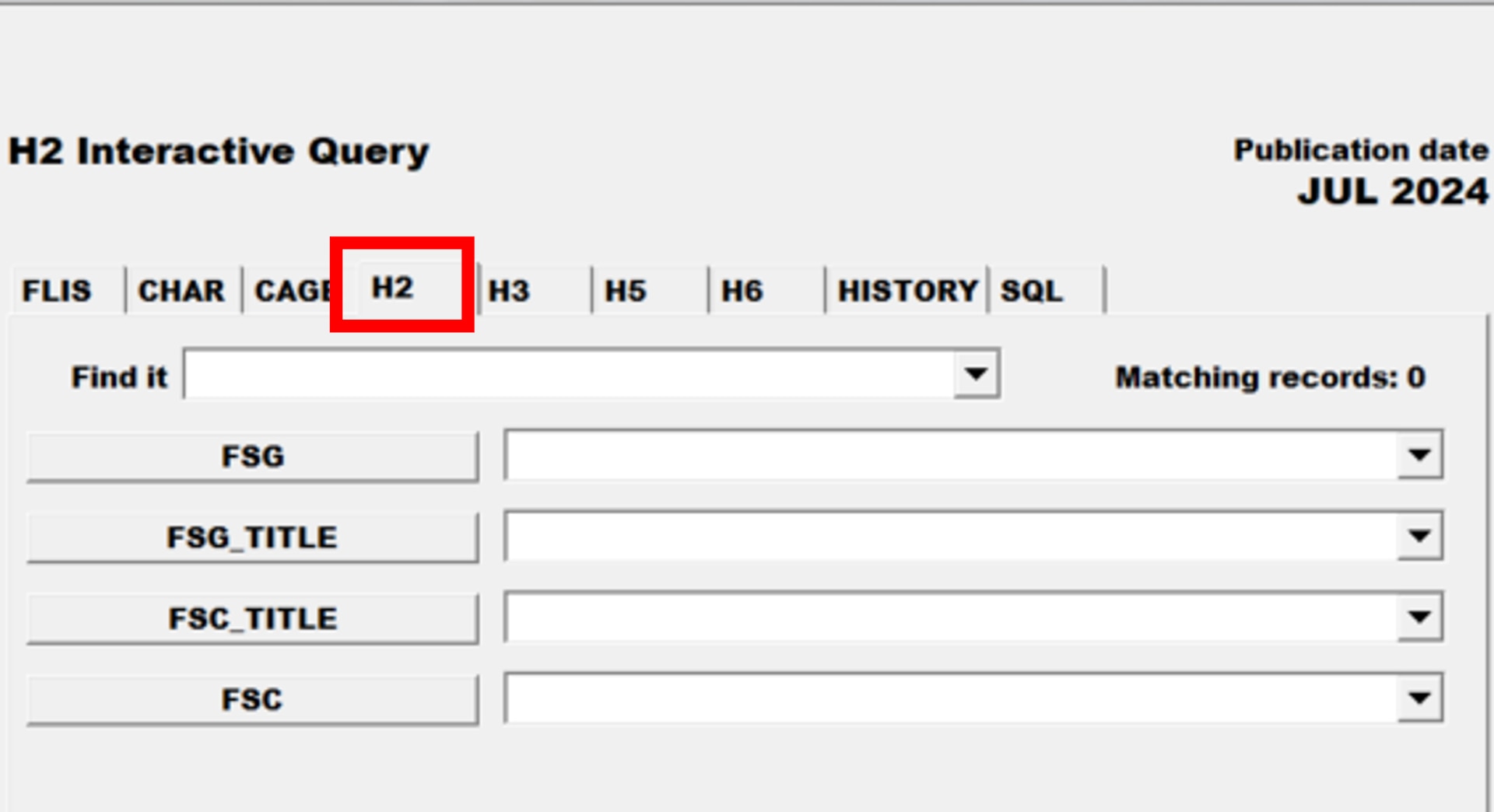Click the 'H2 Interactive Query' heading
Image resolution: width=1494 pixels, height=812 pixels.
(219, 152)
